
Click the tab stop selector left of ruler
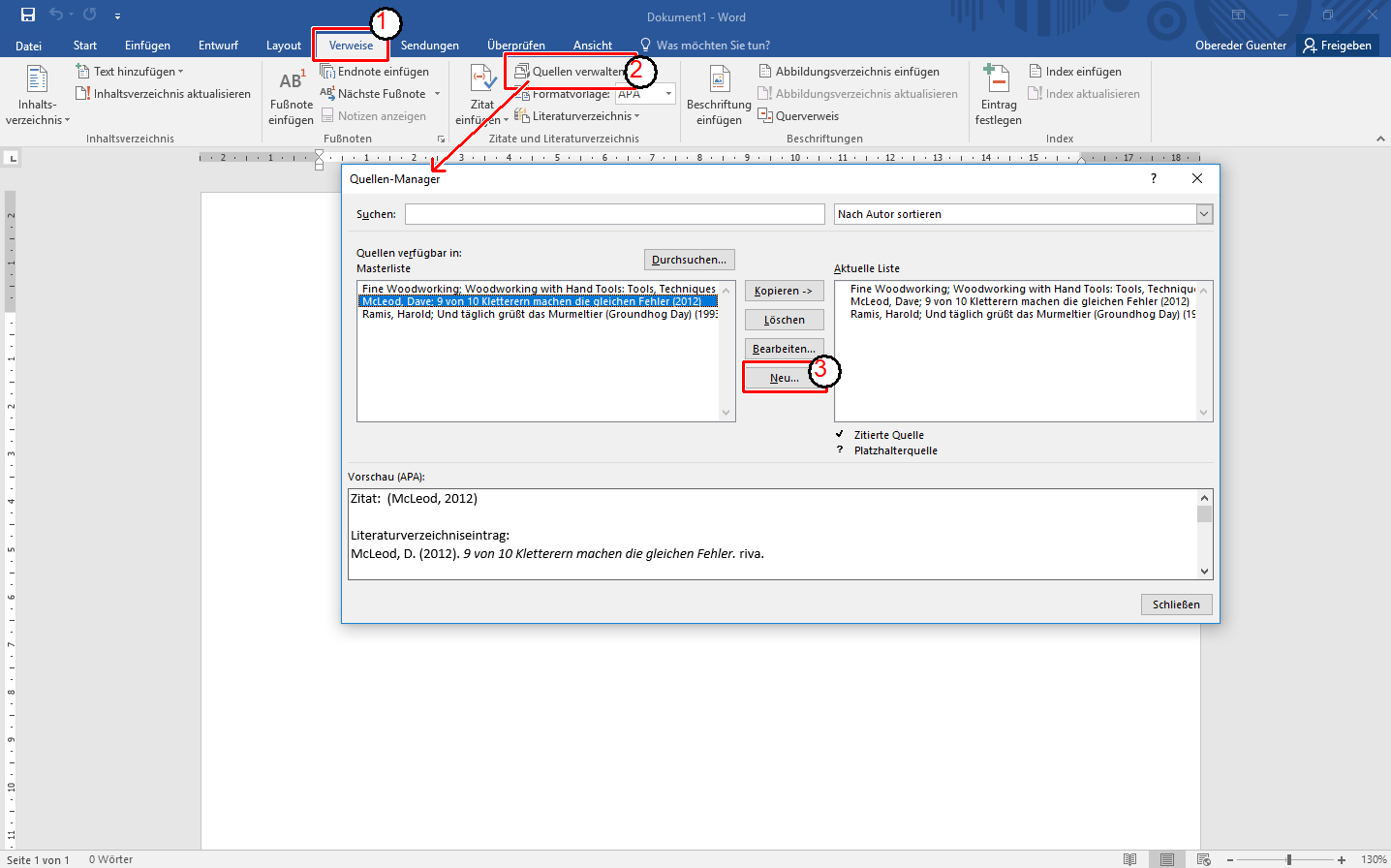(x=12, y=158)
